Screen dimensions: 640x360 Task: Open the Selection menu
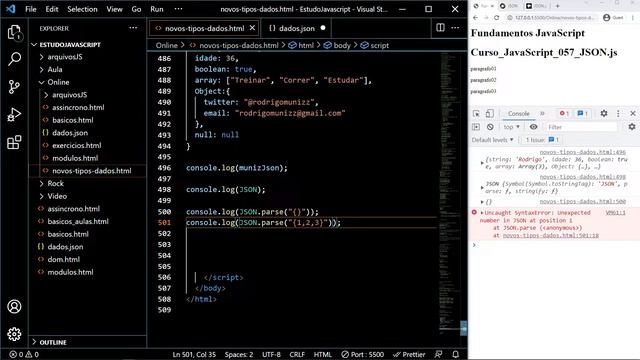82,9
